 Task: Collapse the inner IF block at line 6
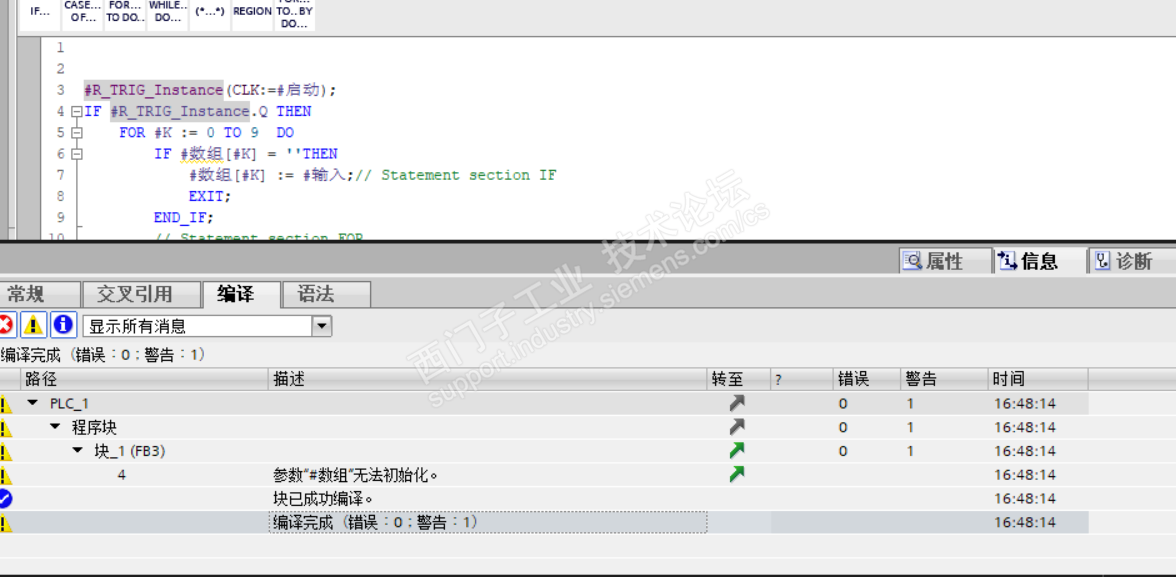[x=76, y=154]
